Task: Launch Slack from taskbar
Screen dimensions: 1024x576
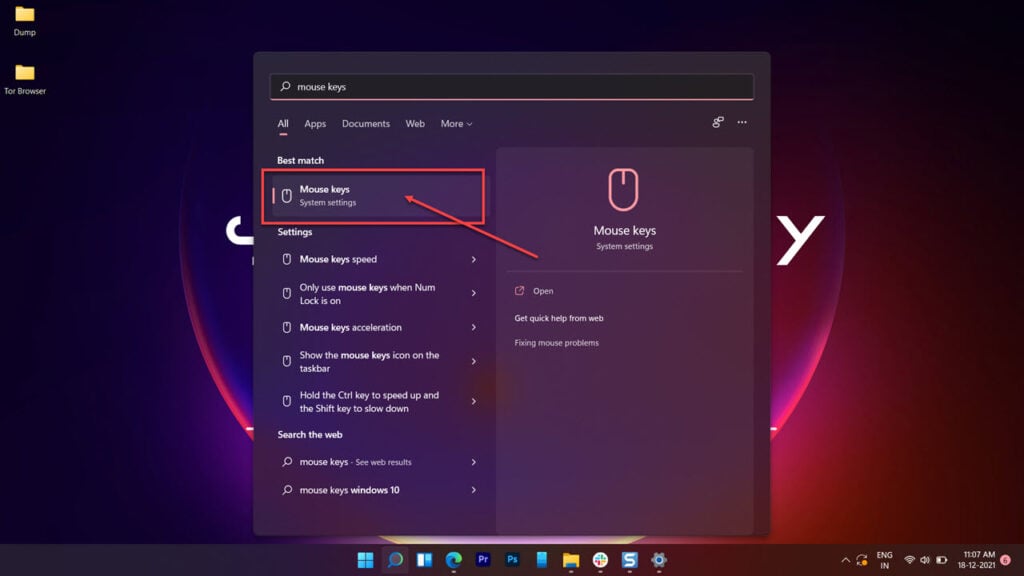Action: pos(600,560)
